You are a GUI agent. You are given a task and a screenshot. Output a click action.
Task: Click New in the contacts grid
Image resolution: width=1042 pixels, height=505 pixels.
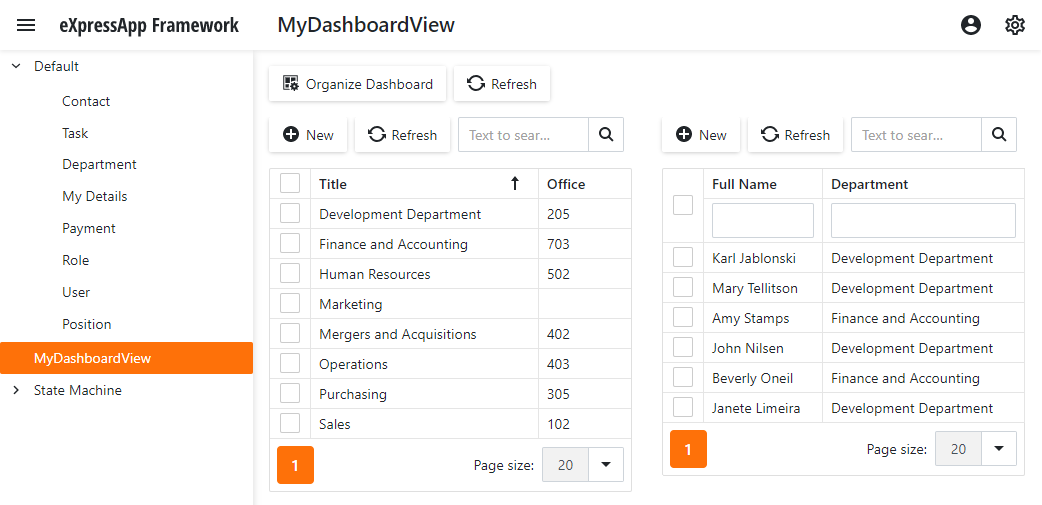(701, 135)
